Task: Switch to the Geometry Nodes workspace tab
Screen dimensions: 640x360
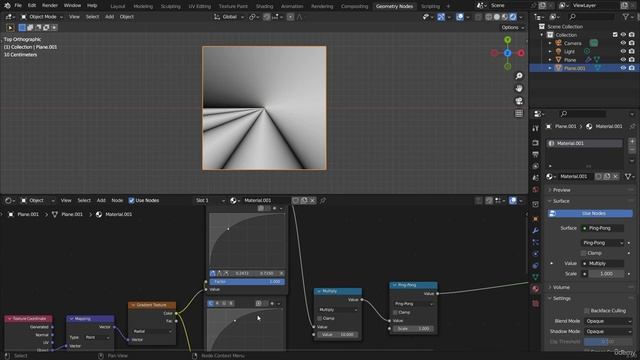Action: click(x=394, y=6)
